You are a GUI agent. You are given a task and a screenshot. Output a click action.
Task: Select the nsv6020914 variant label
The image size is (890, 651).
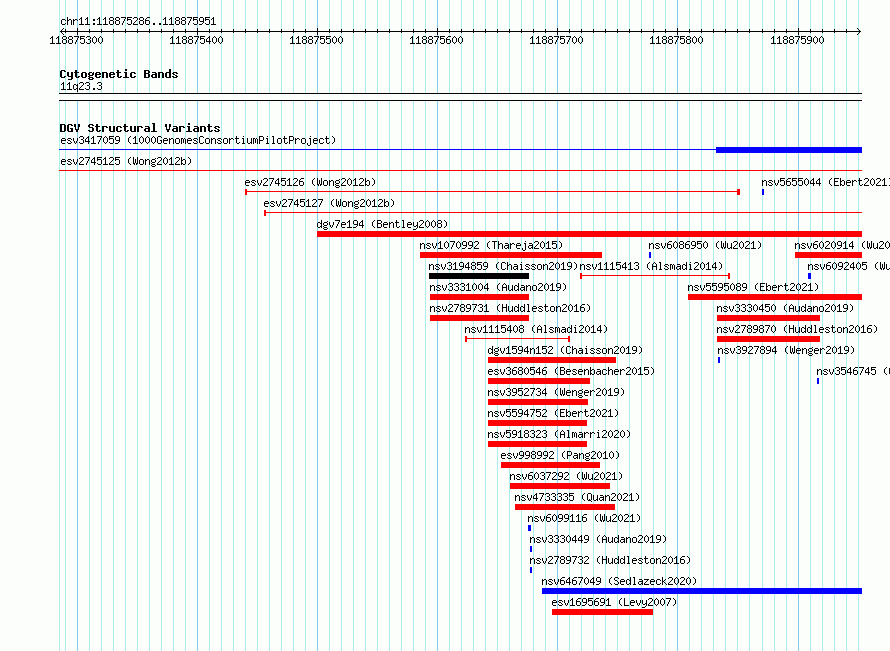[842, 245]
